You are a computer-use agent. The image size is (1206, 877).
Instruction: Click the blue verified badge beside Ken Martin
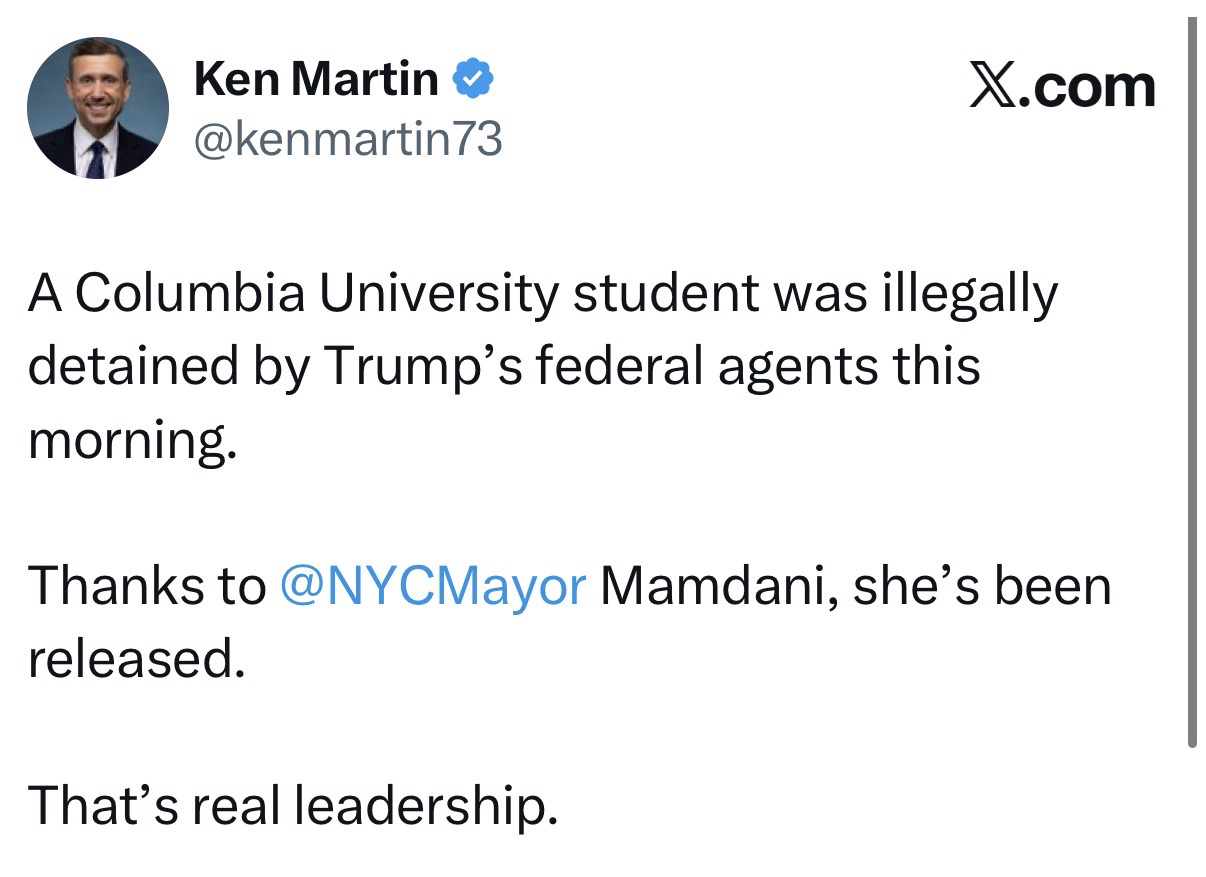(x=471, y=79)
